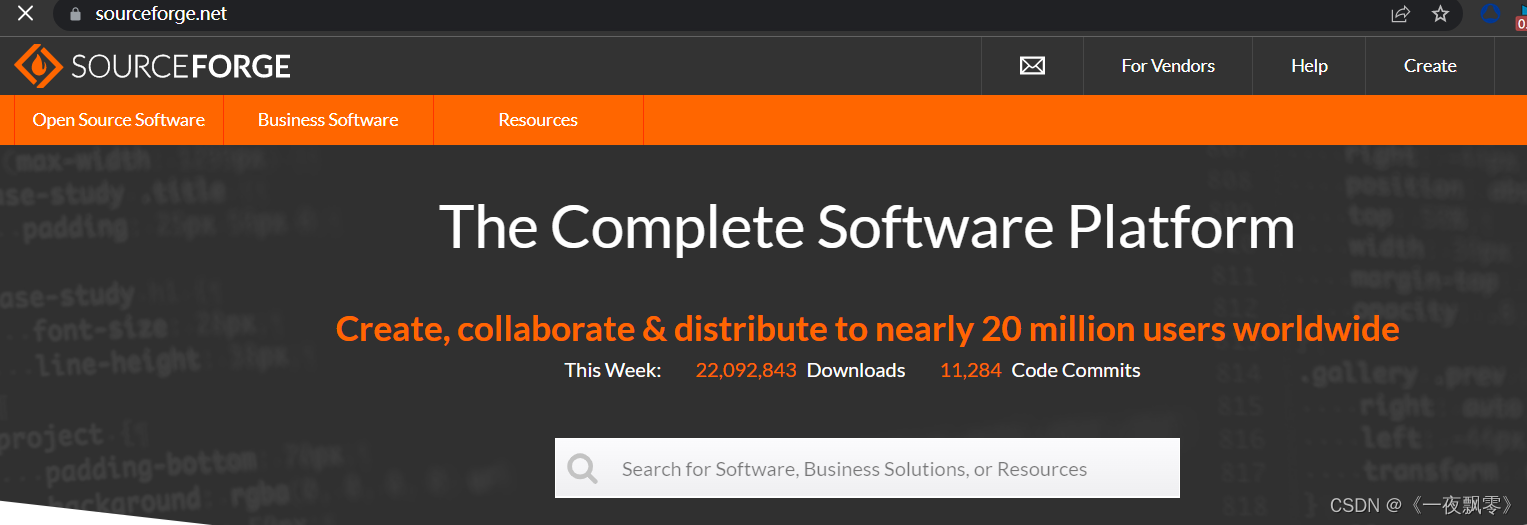Click the SourceForge logo
1527x525 pixels.
(152, 66)
